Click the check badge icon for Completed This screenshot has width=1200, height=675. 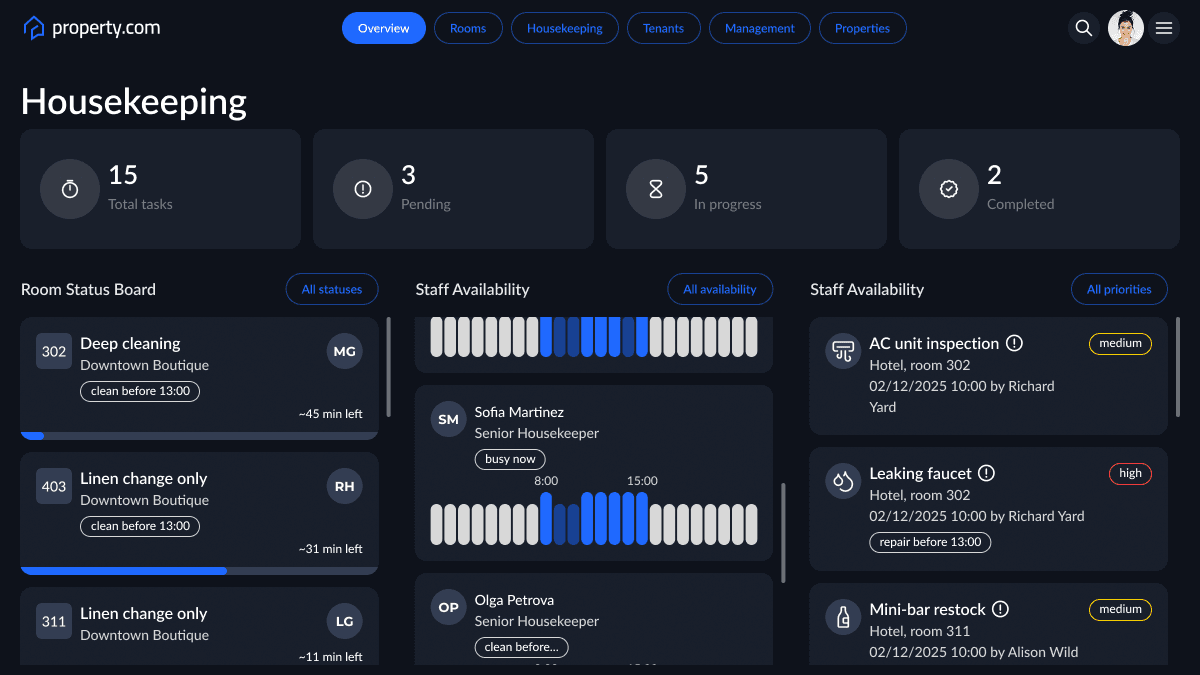pos(949,189)
